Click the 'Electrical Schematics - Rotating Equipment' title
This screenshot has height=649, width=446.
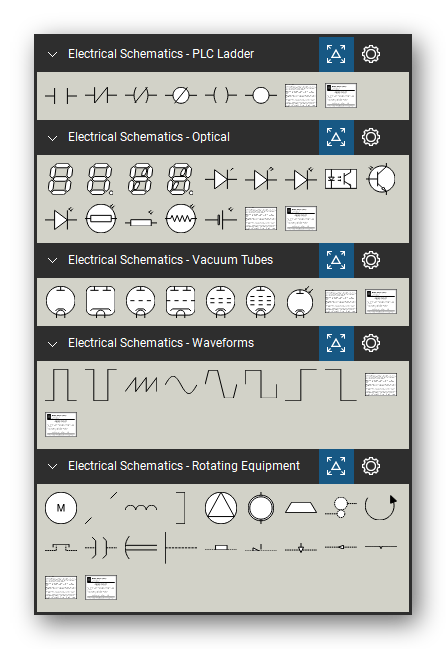(184, 466)
